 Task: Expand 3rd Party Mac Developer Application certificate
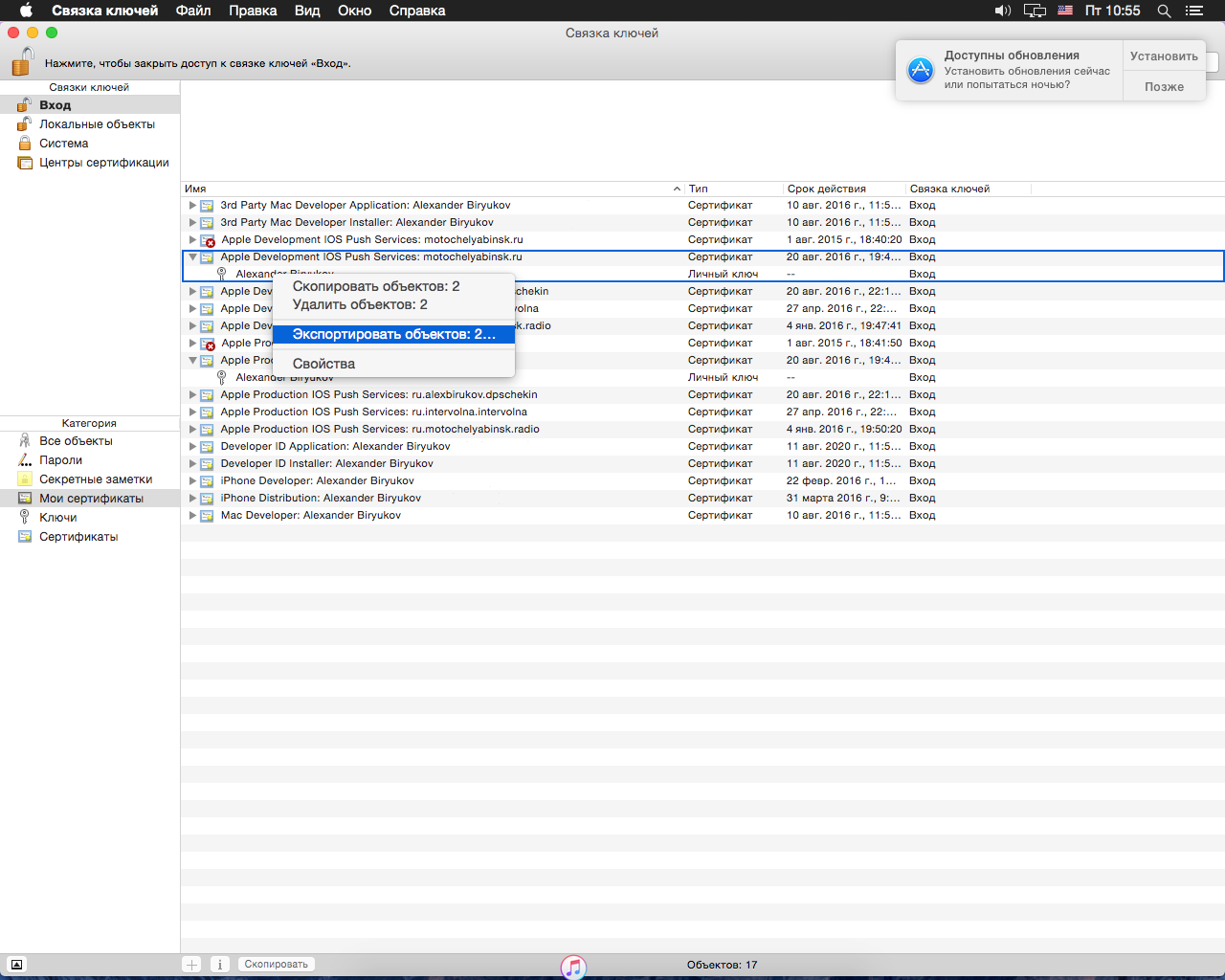[x=192, y=206]
